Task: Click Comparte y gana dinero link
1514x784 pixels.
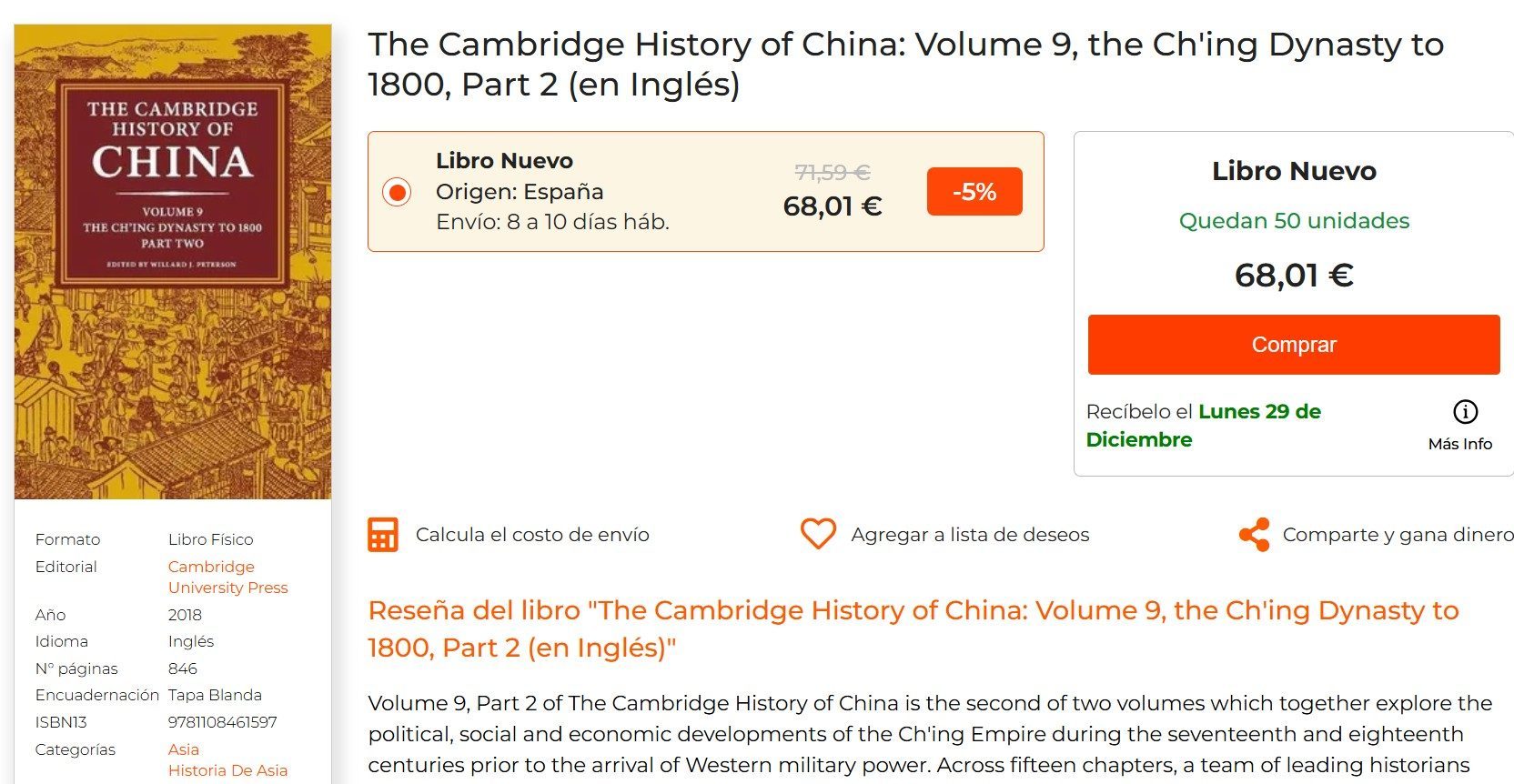Action: point(1398,535)
